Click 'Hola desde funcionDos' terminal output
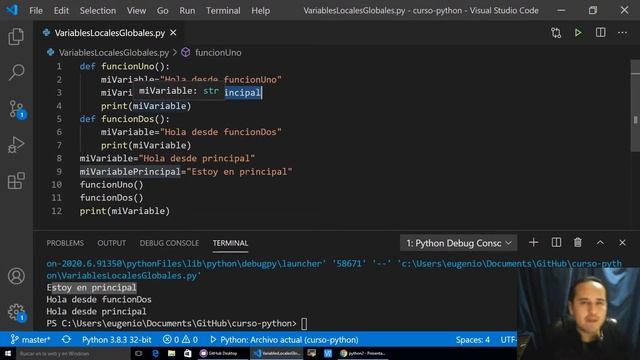This screenshot has height=360, width=640. [99, 300]
